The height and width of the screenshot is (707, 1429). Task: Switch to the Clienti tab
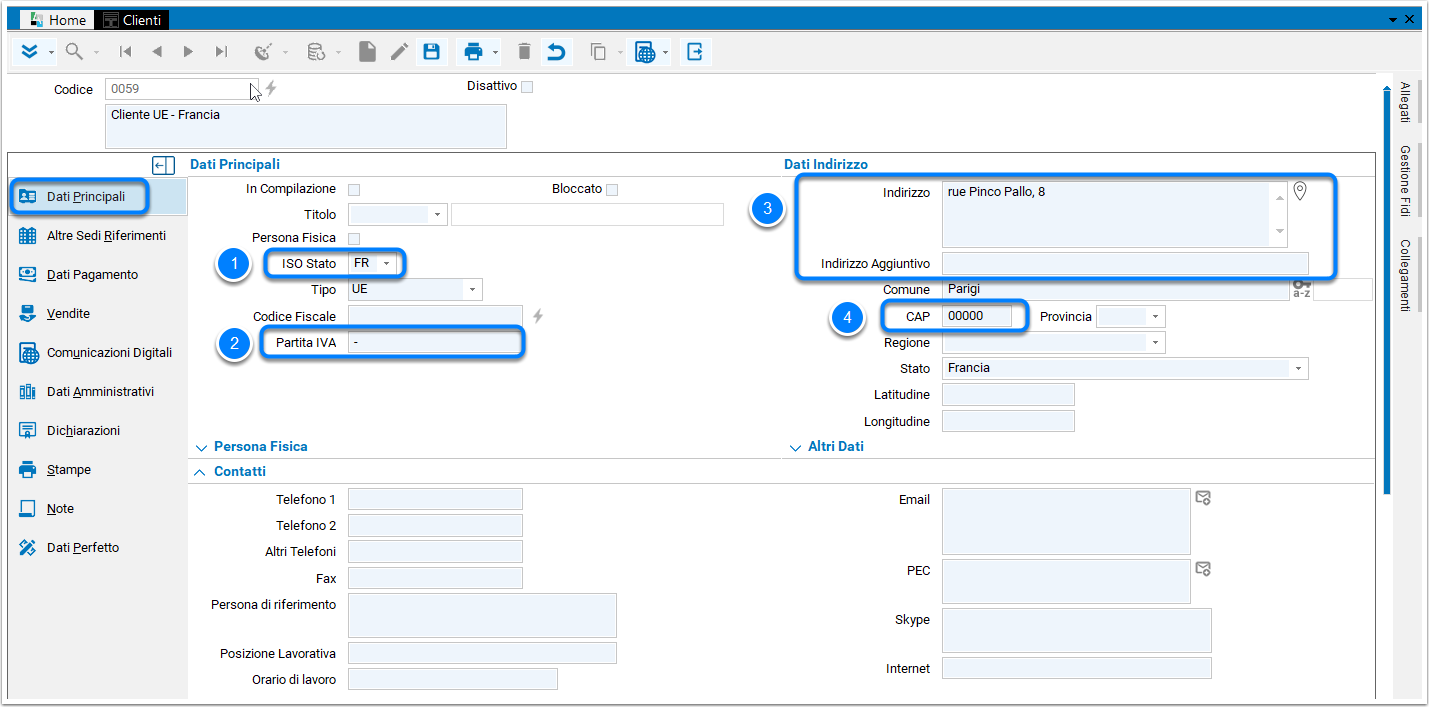pos(132,20)
